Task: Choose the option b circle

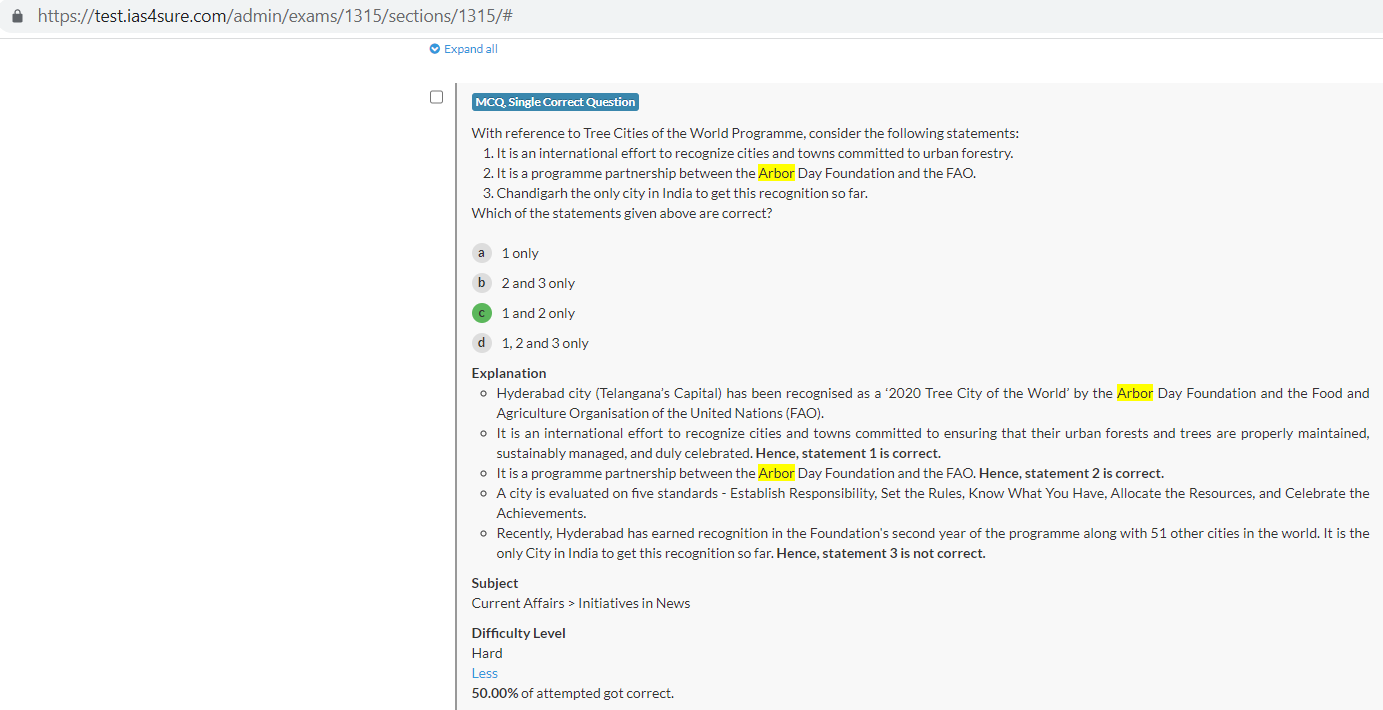Action: pos(482,283)
